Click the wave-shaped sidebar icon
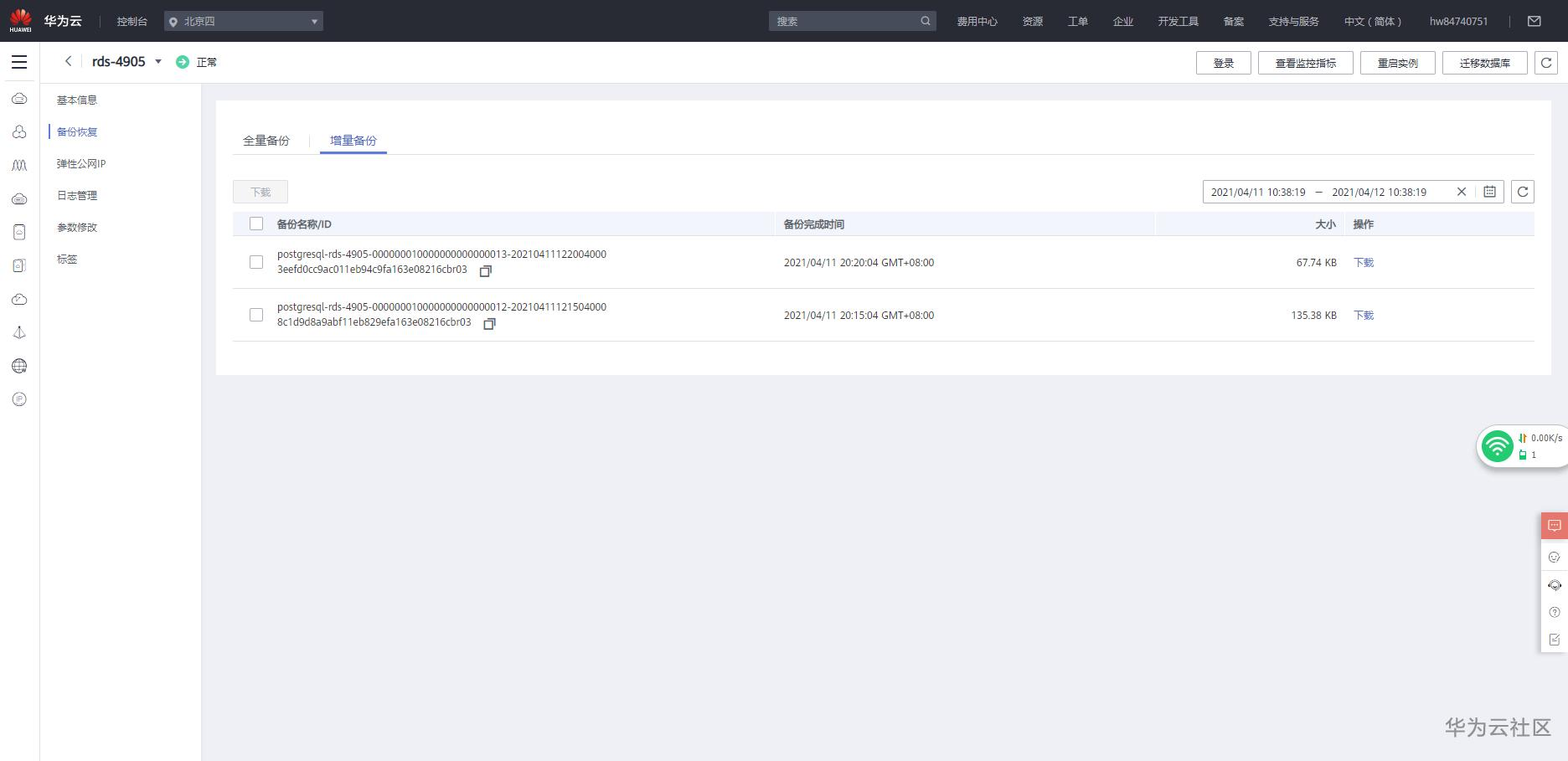1568x761 pixels. coord(19,166)
